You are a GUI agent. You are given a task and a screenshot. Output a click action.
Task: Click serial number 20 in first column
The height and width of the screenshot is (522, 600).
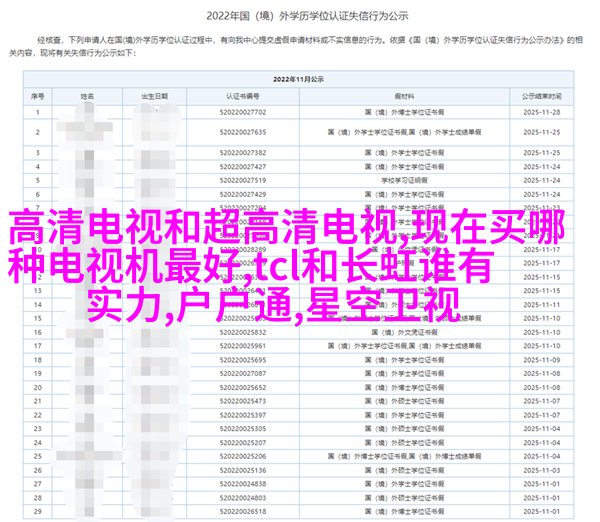coord(38,388)
